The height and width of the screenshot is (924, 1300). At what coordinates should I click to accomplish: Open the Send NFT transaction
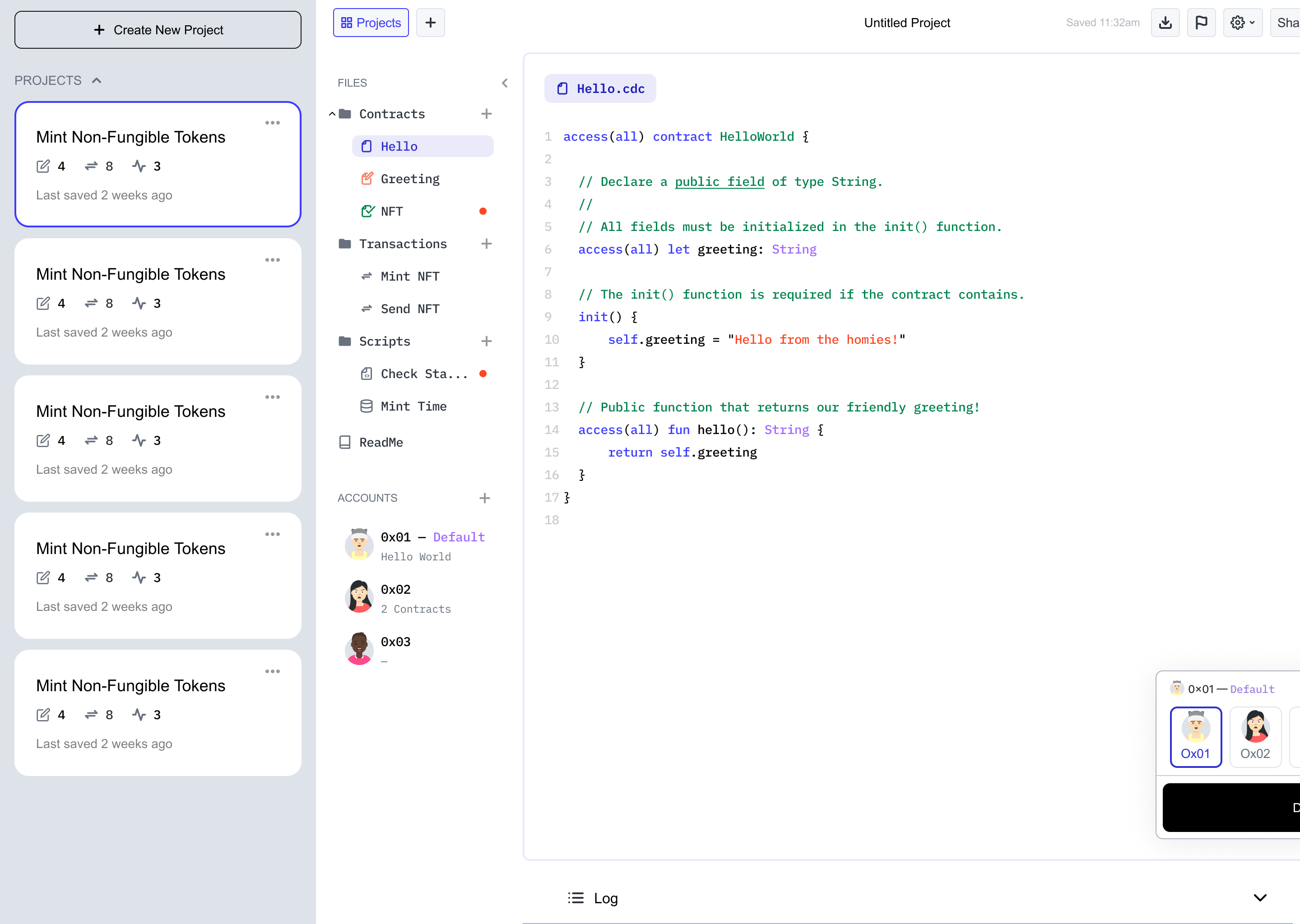410,309
